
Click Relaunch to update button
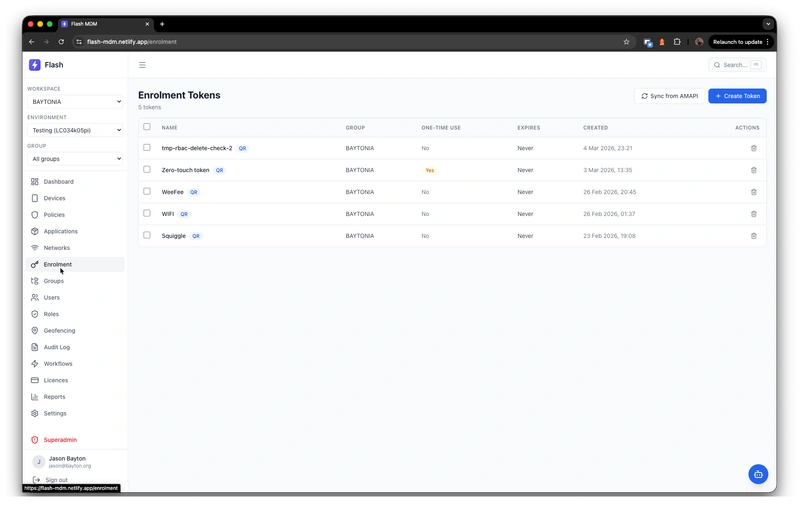coord(740,42)
